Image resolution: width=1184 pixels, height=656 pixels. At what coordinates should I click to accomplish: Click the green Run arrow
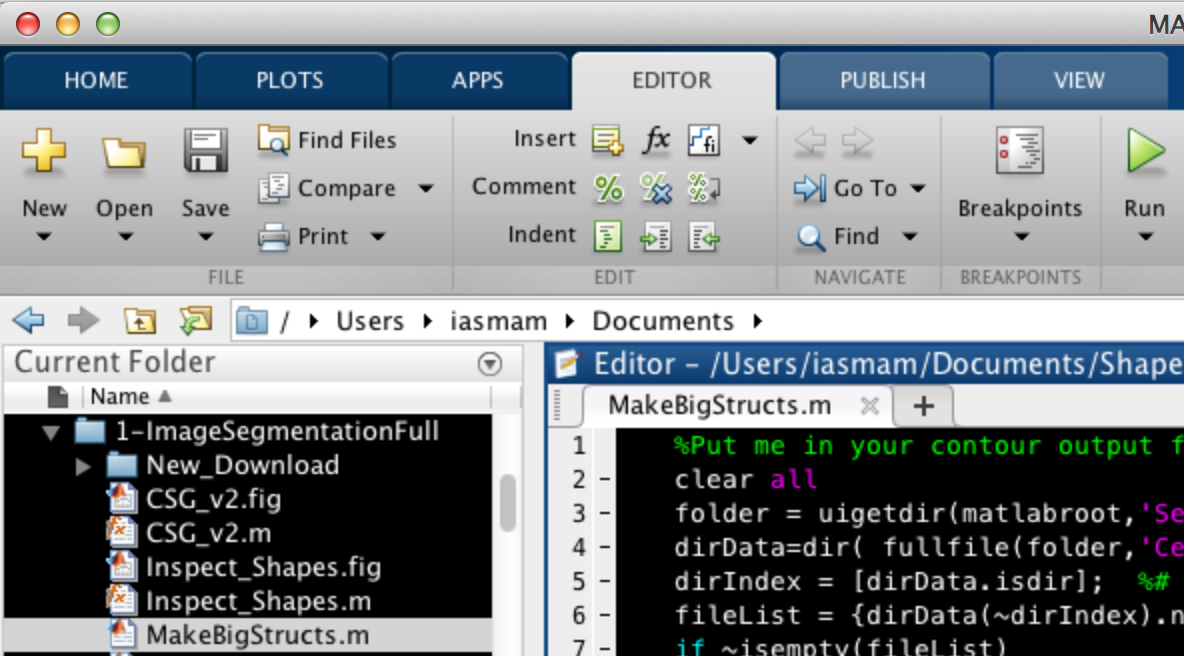click(1145, 150)
